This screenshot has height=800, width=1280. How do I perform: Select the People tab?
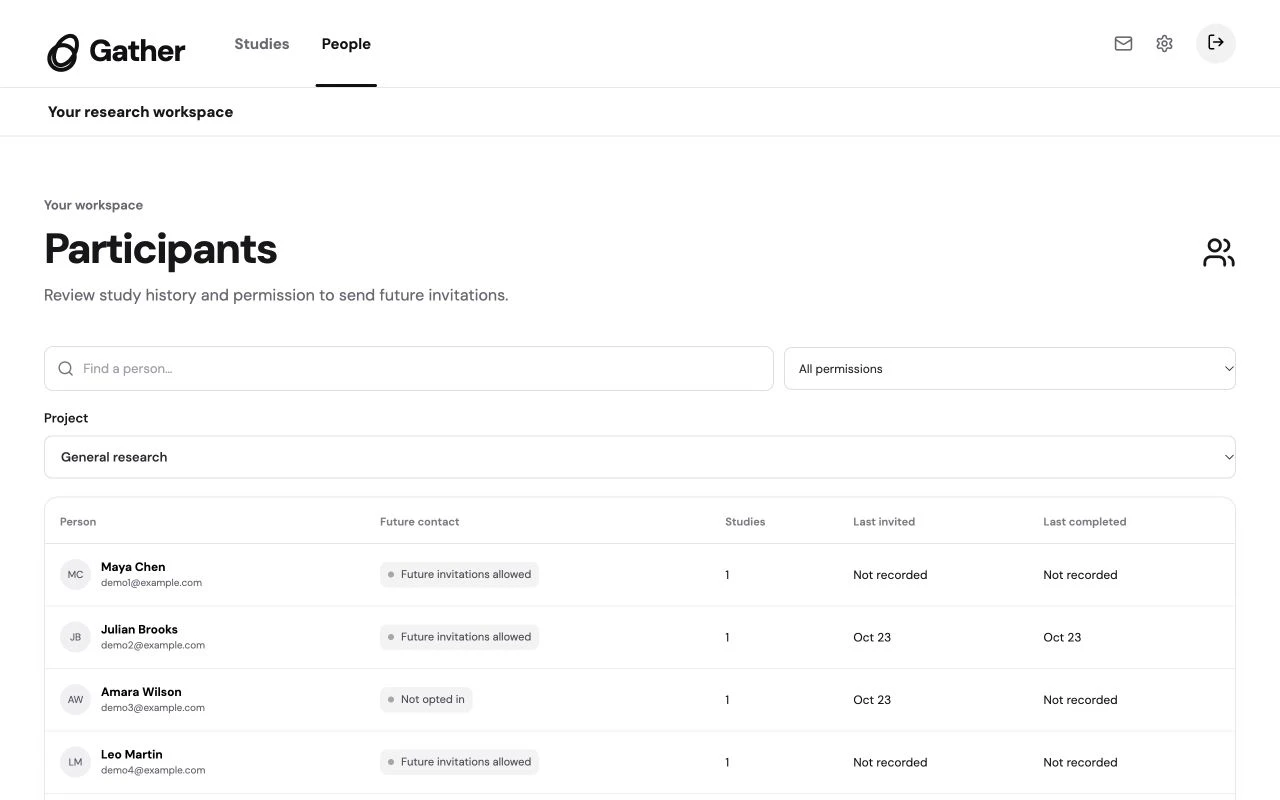tap(346, 44)
